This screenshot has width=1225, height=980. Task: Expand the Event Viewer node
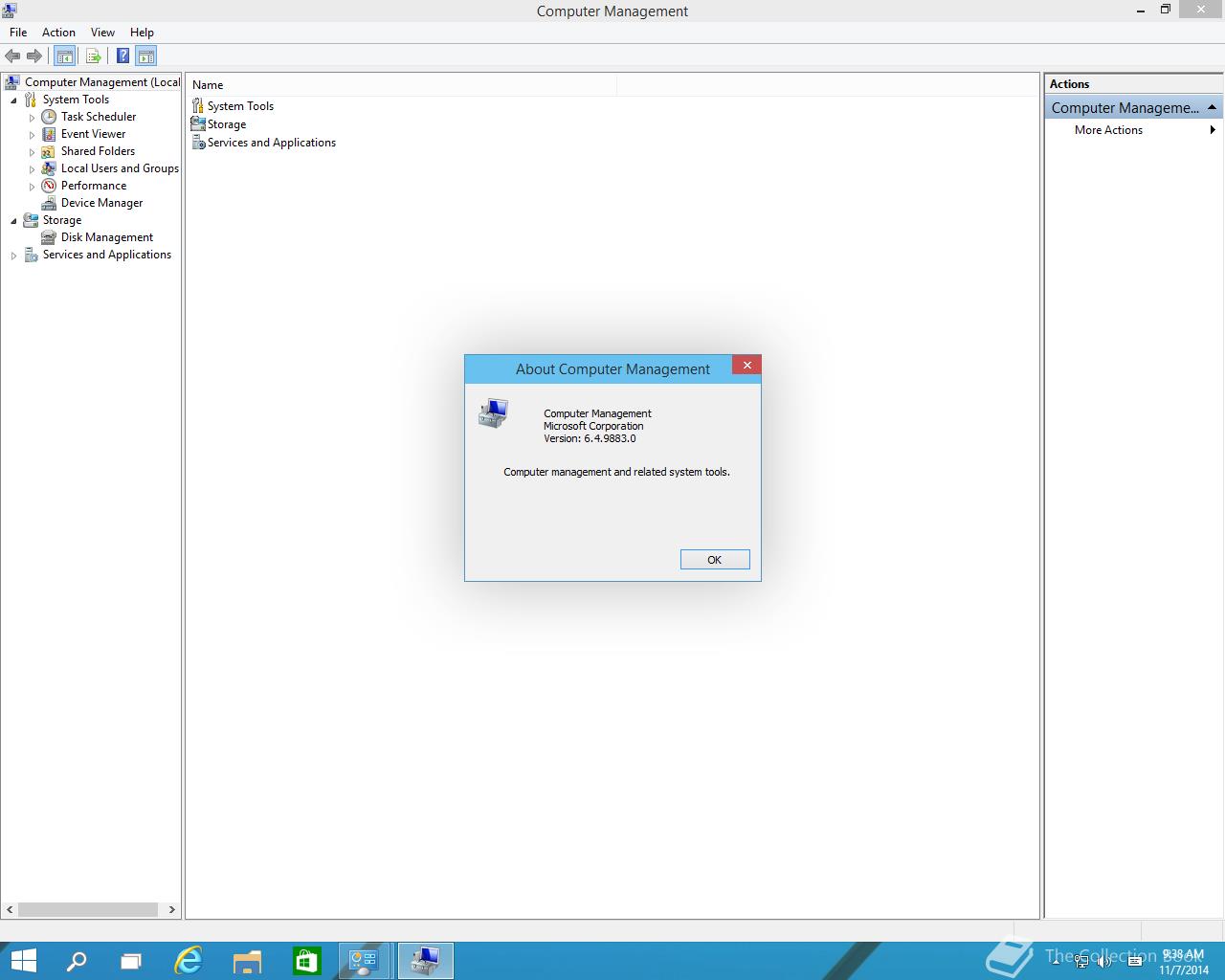(x=32, y=135)
